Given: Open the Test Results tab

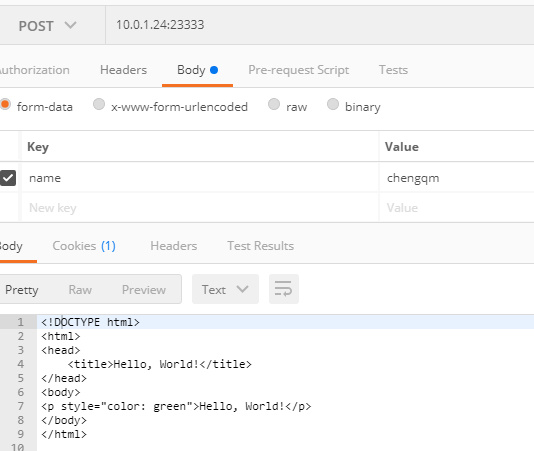Looking at the screenshot, I should 261,246.
